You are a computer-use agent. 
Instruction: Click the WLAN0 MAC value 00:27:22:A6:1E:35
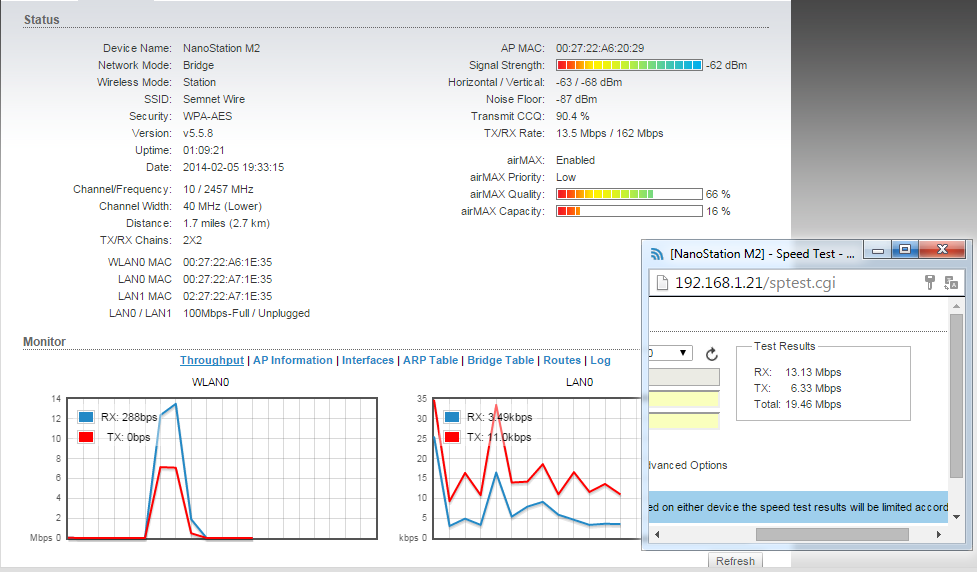click(x=227, y=262)
